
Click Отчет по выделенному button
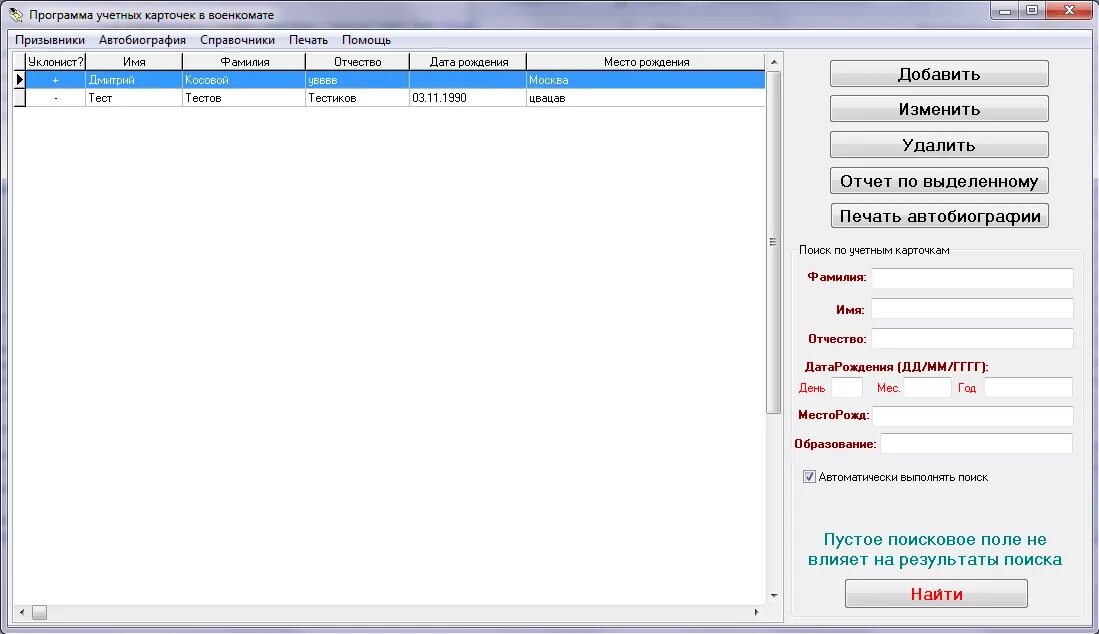[939, 181]
